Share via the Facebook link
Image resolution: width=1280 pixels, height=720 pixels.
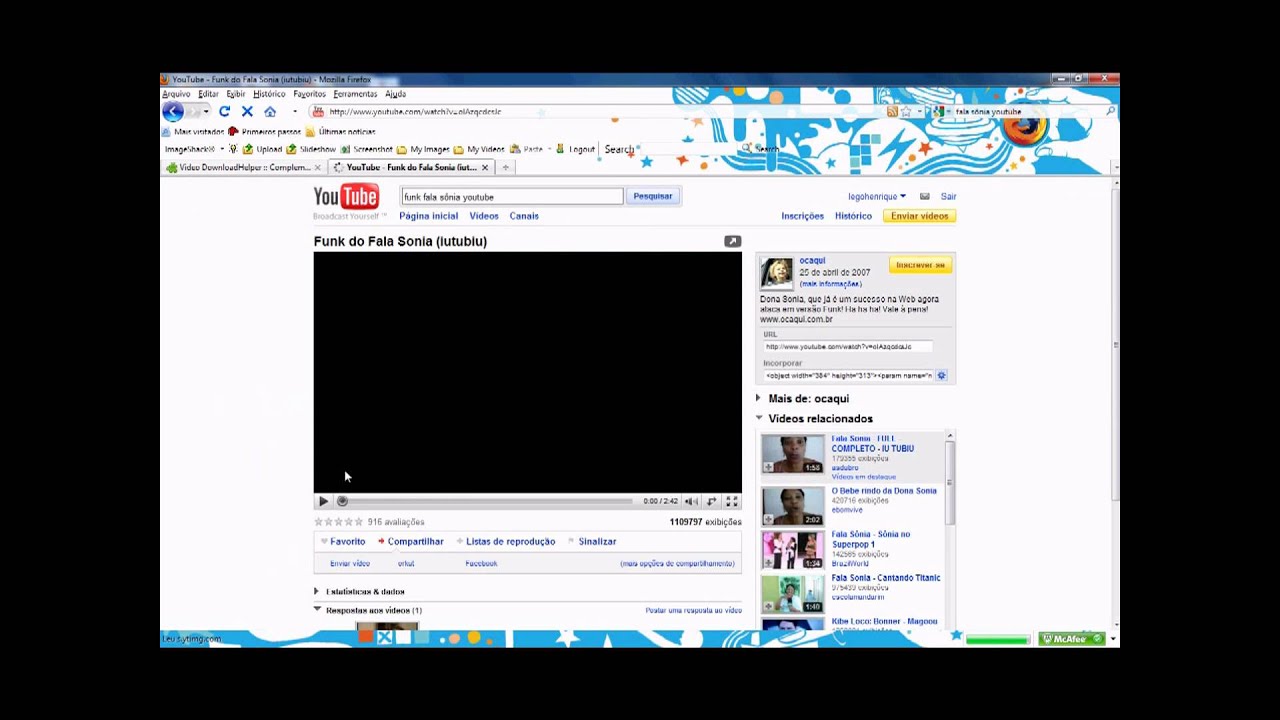pyautogui.click(x=481, y=564)
